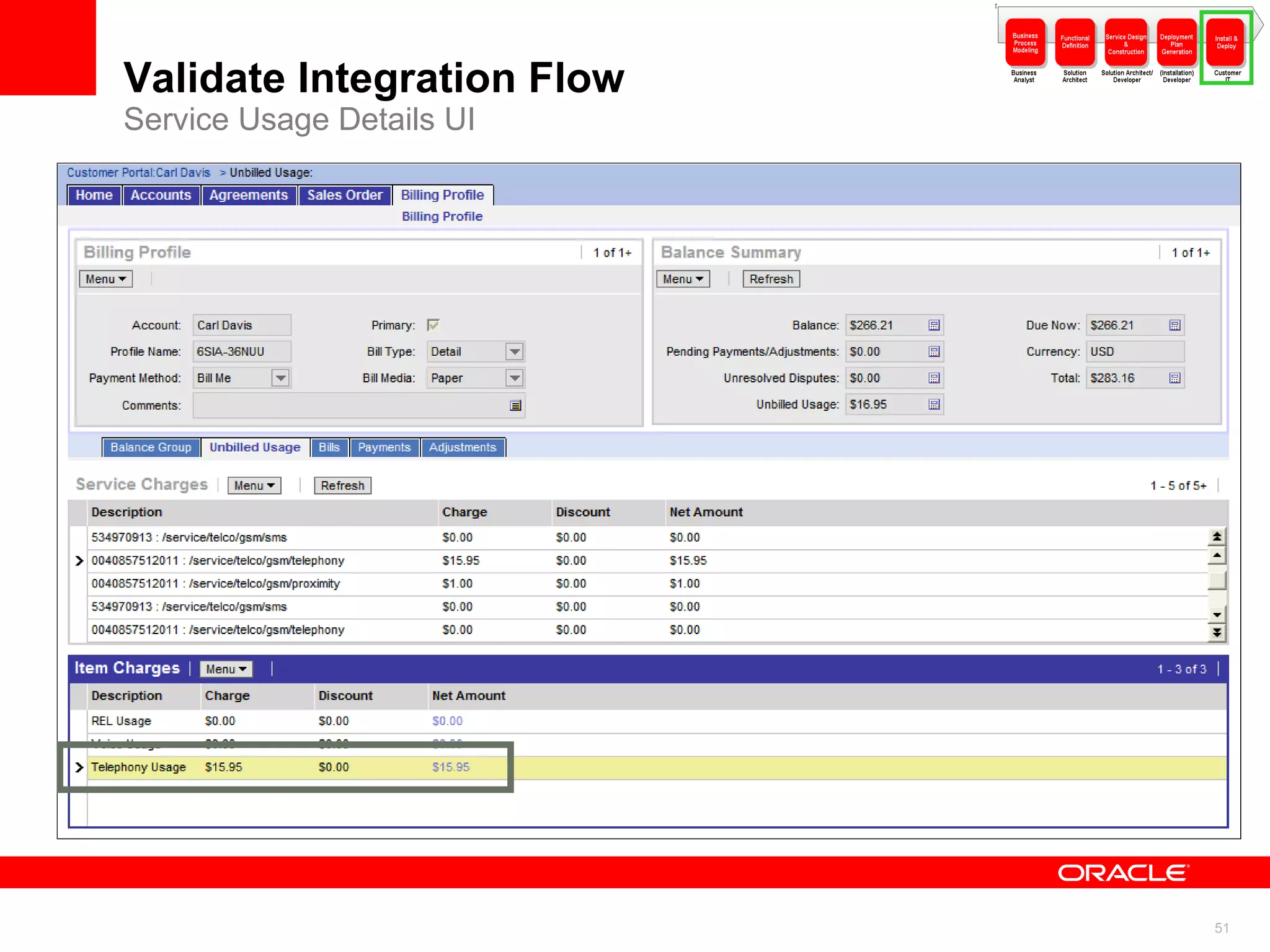Image resolution: width=1270 pixels, height=952 pixels.
Task: Open the REL Usage $0.00 net amount link
Action: point(447,721)
